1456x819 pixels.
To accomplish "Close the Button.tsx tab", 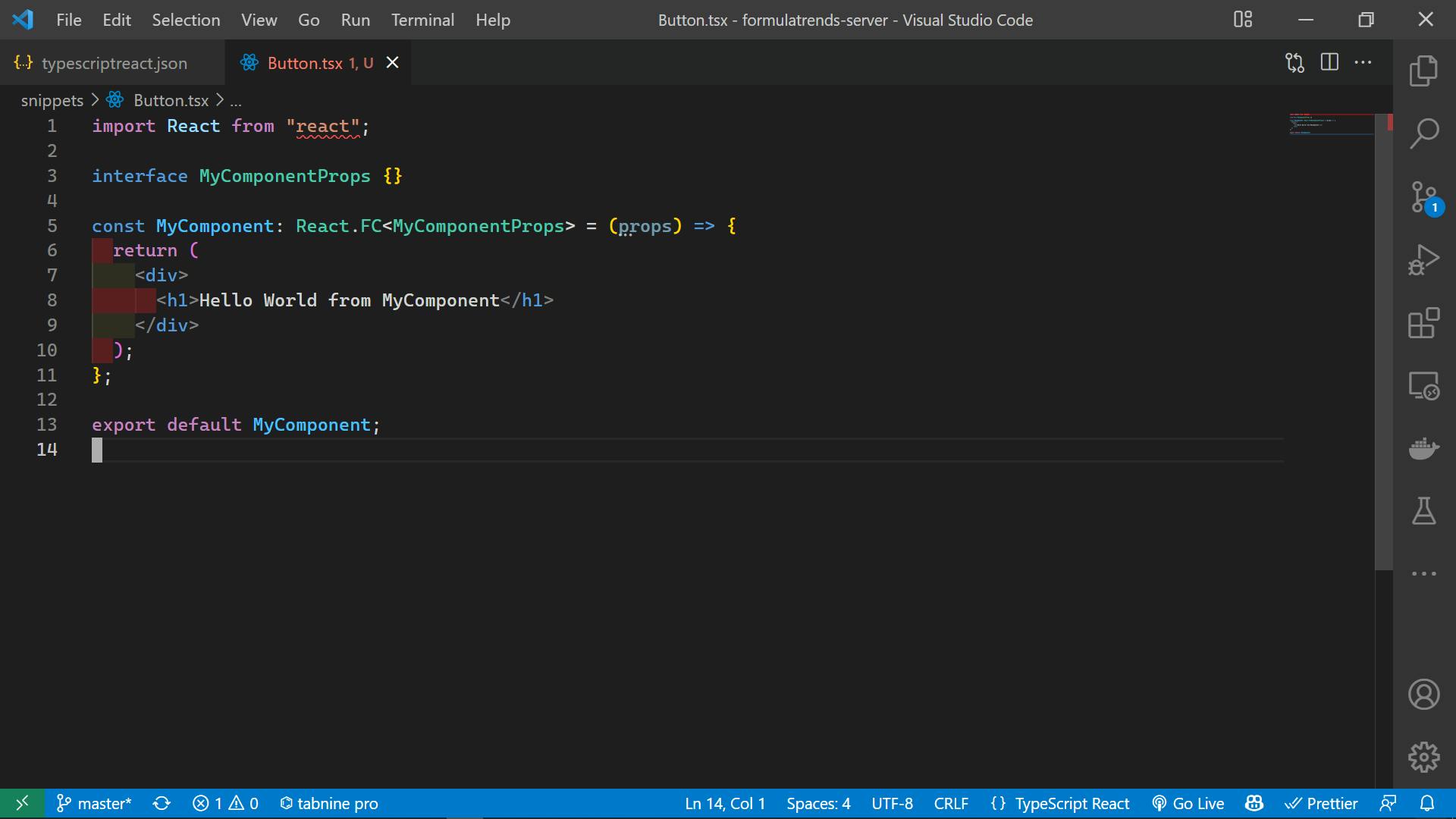I will click(x=392, y=62).
